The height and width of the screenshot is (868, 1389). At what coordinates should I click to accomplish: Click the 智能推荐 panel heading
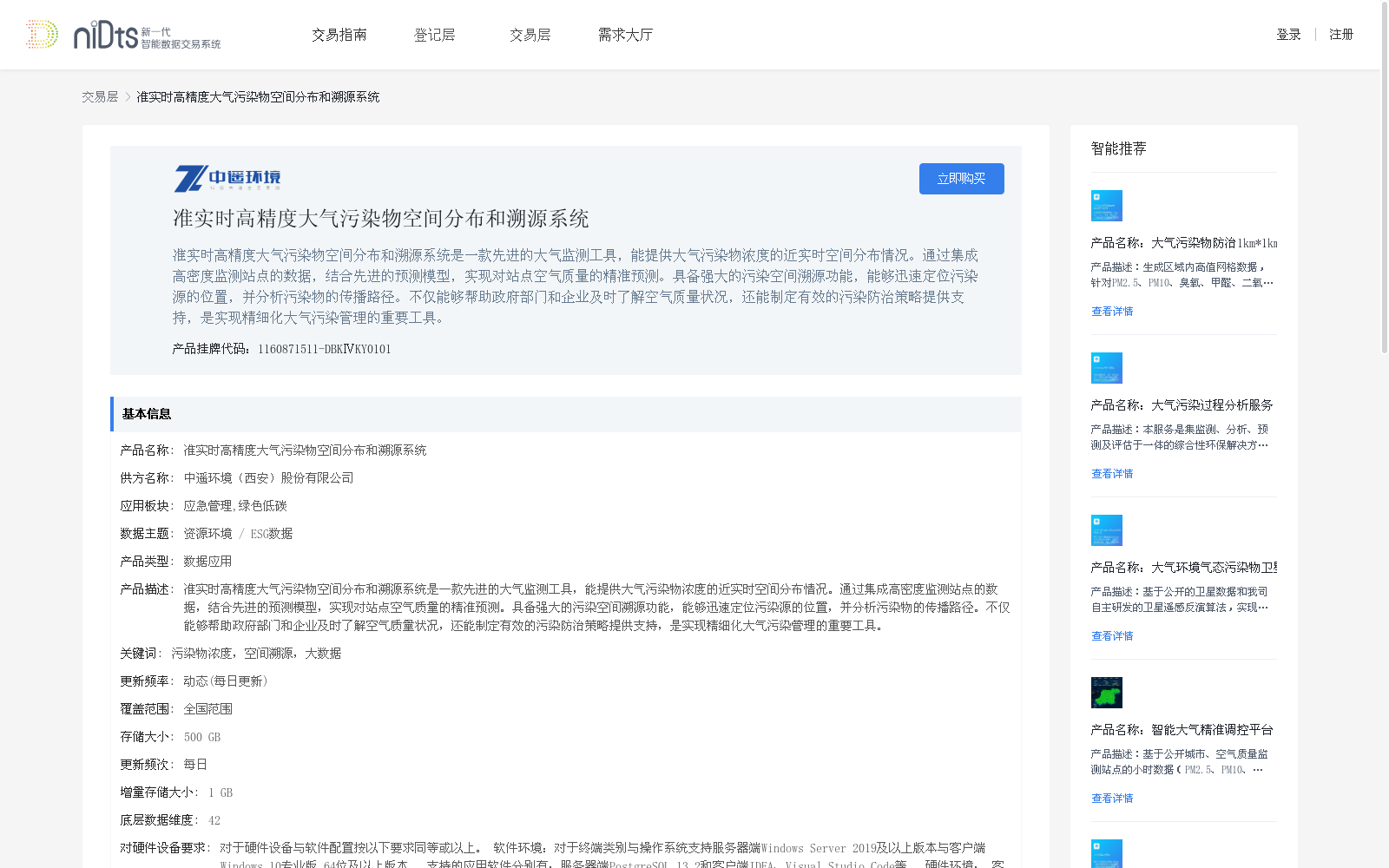[x=1118, y=148]
